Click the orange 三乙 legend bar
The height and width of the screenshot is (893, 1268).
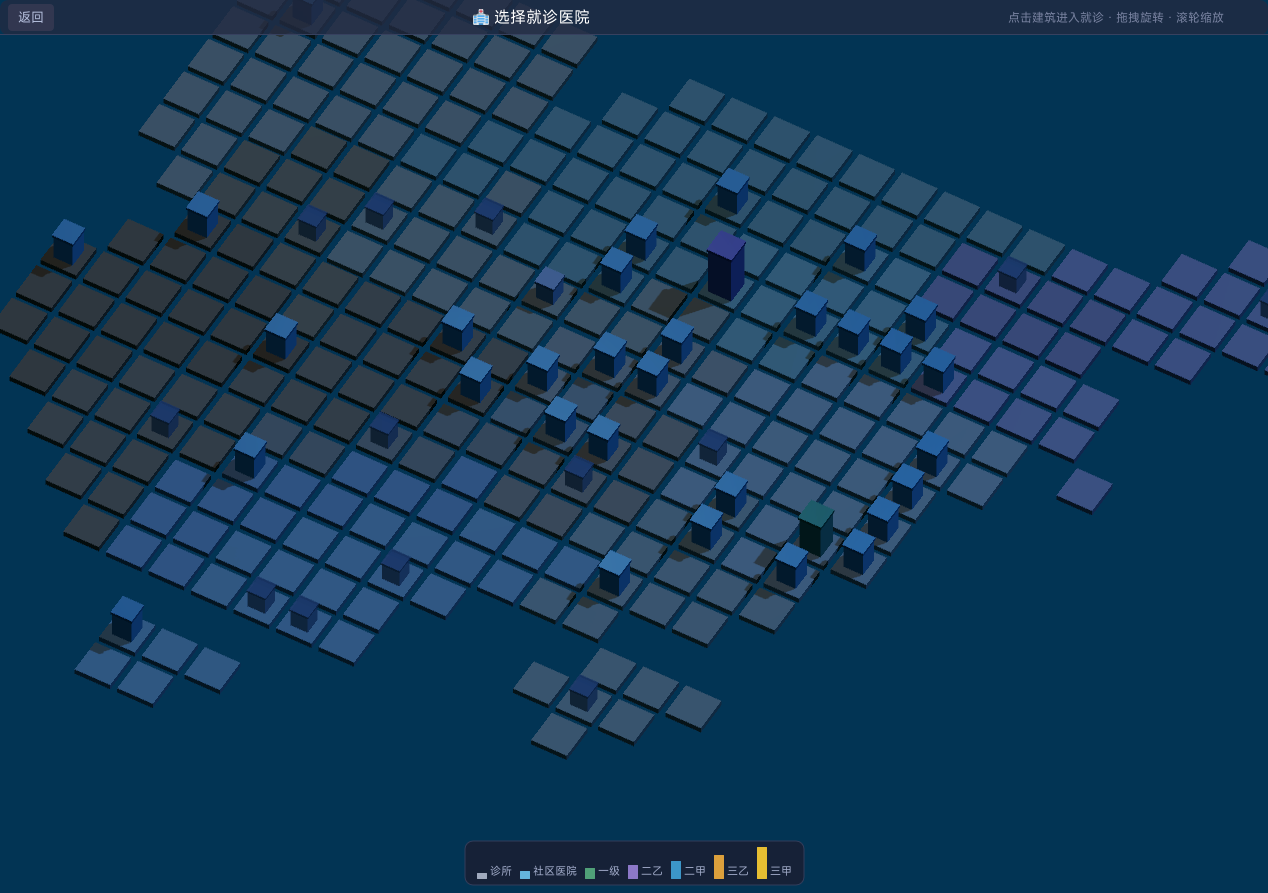pos(719,867)
